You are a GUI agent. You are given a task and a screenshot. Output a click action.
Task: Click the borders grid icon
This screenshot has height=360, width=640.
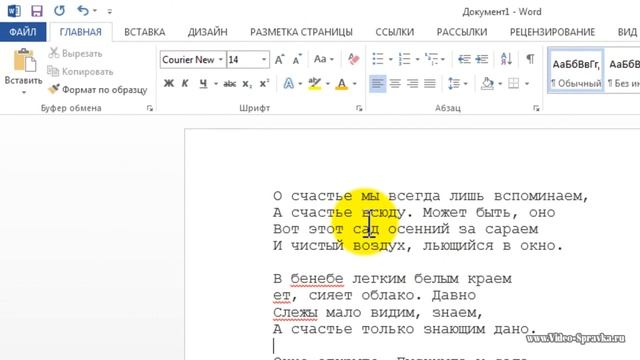tap(513, 84)
